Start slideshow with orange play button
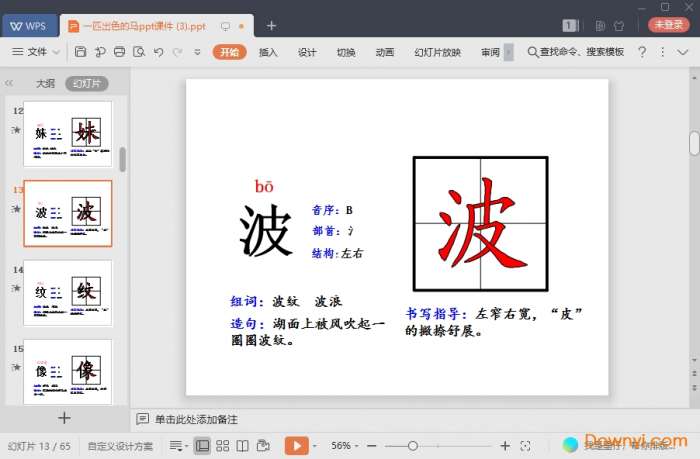Image resolution: width=700 pixels, height=459 pixels. tap(296, 446)
